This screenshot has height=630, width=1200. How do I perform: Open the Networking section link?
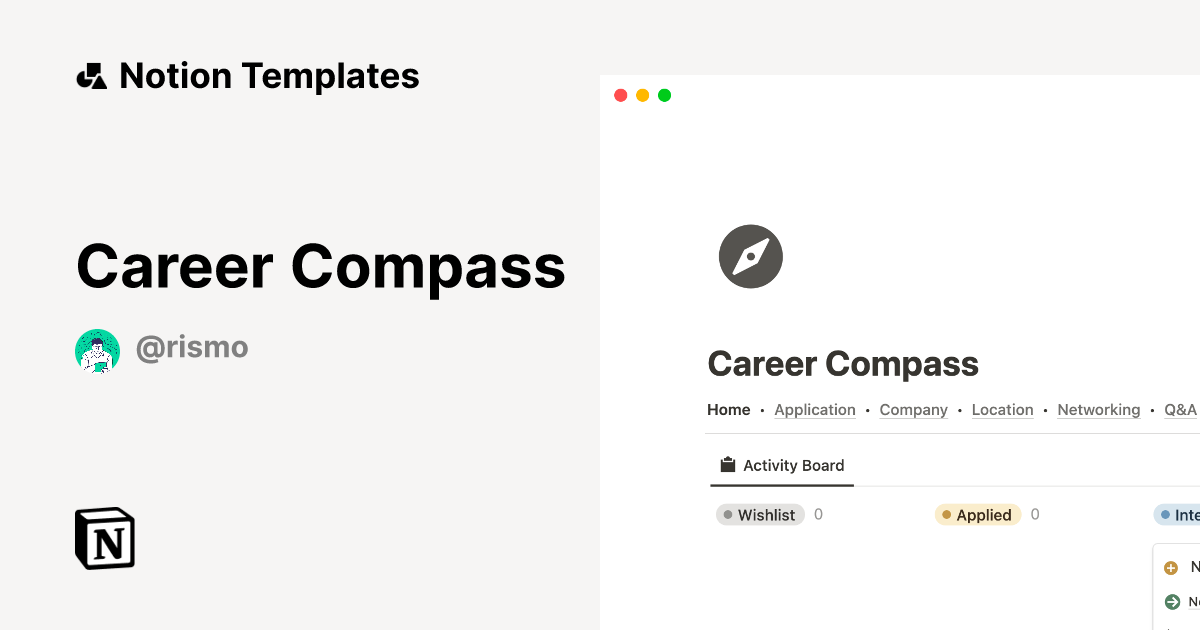[1098, 409]
